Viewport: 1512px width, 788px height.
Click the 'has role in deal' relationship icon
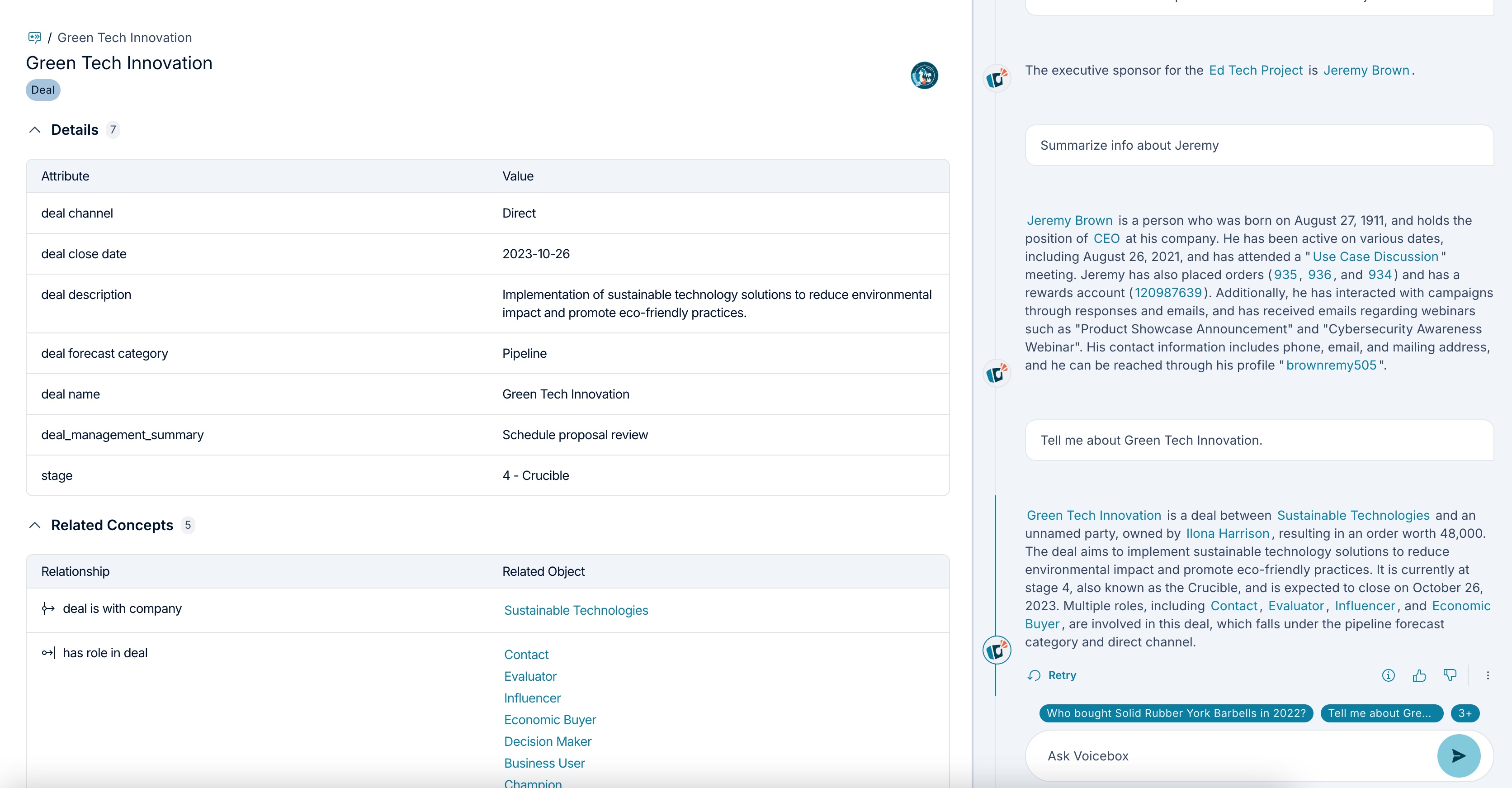(48, 652)
